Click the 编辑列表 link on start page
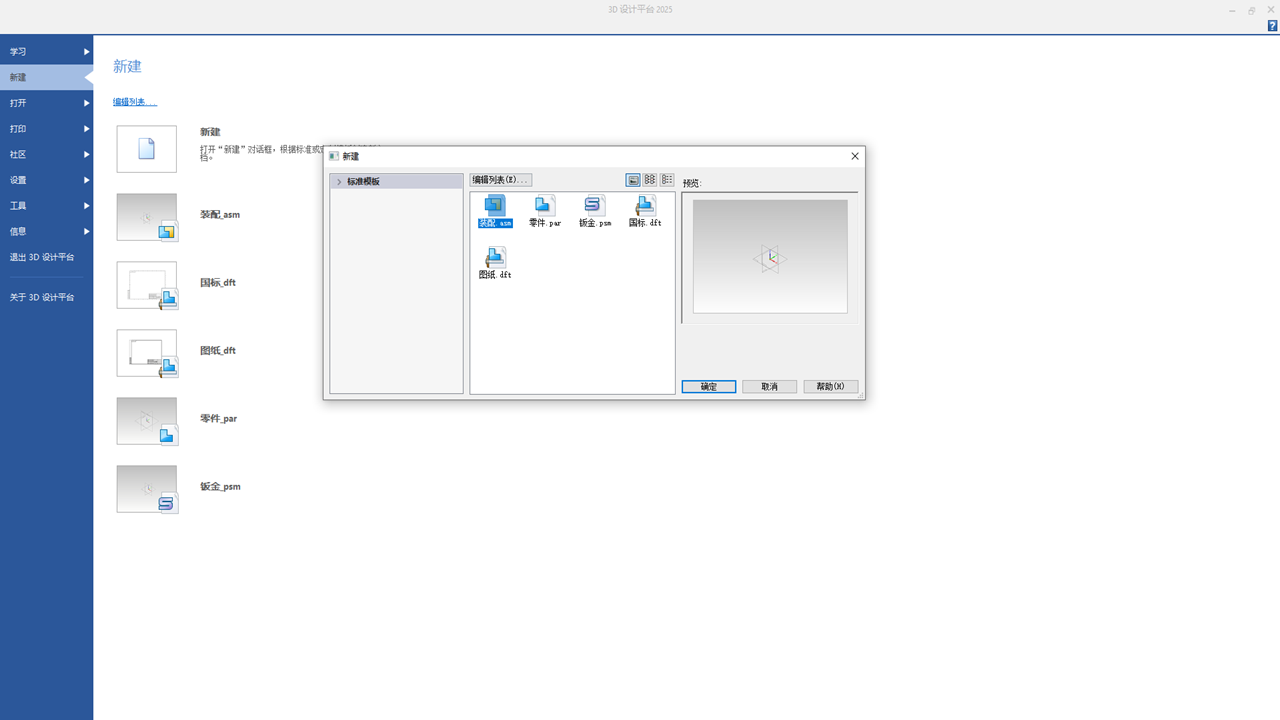 134,102
